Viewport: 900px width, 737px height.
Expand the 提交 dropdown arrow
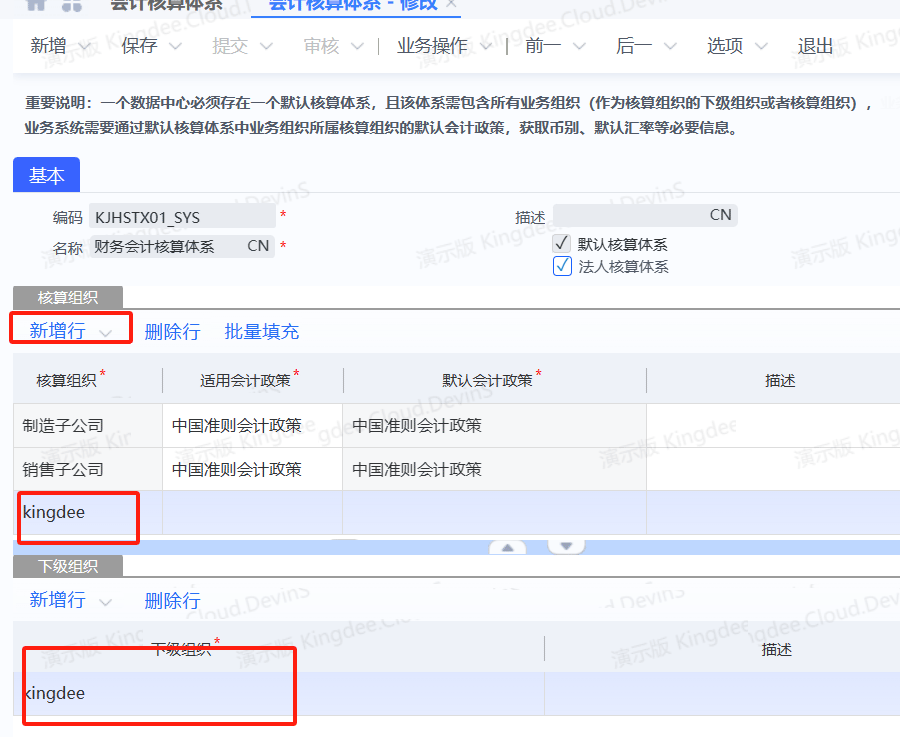click(266, 46)
